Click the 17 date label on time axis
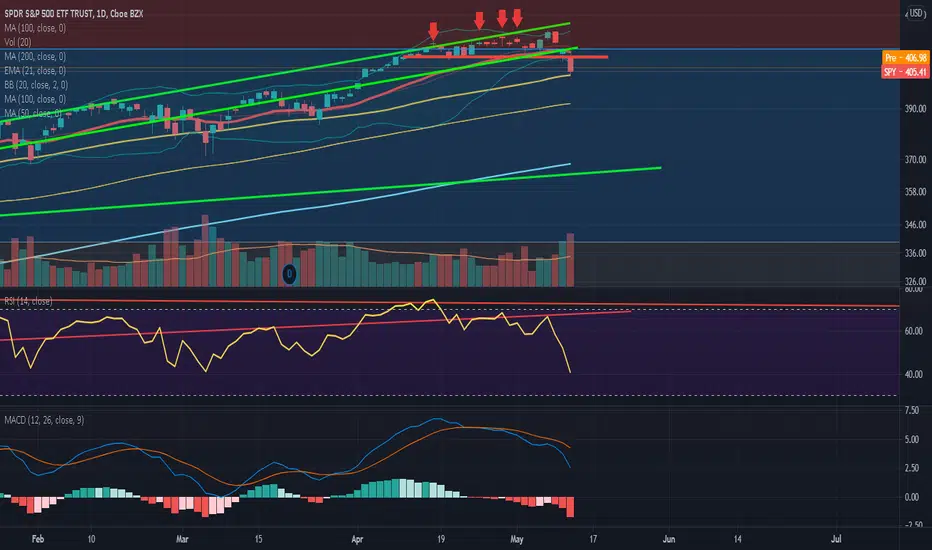Screen dimensions: 932x550 [x=593, y=539]
